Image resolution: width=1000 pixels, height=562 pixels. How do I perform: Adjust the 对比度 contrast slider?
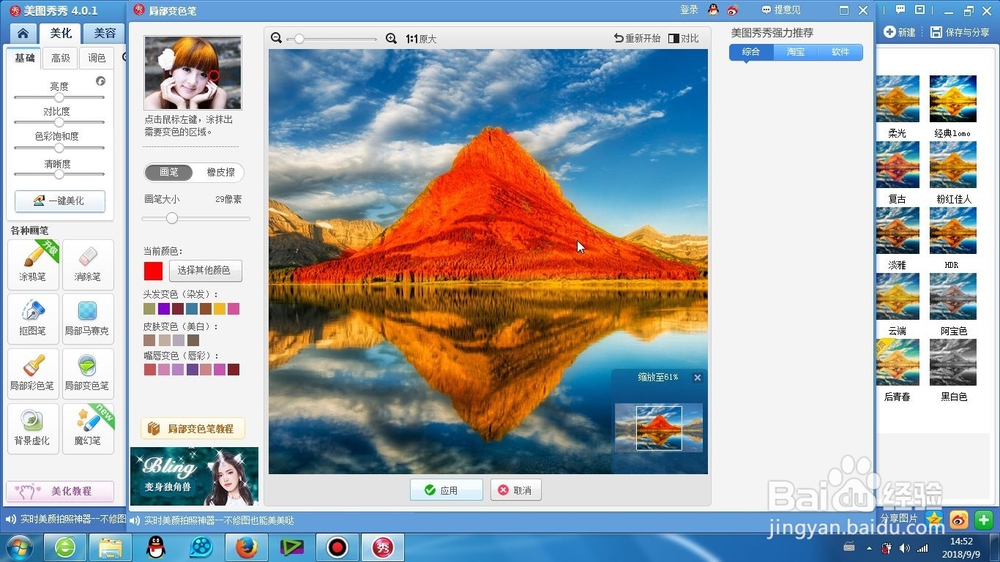(x=59, y=122)
